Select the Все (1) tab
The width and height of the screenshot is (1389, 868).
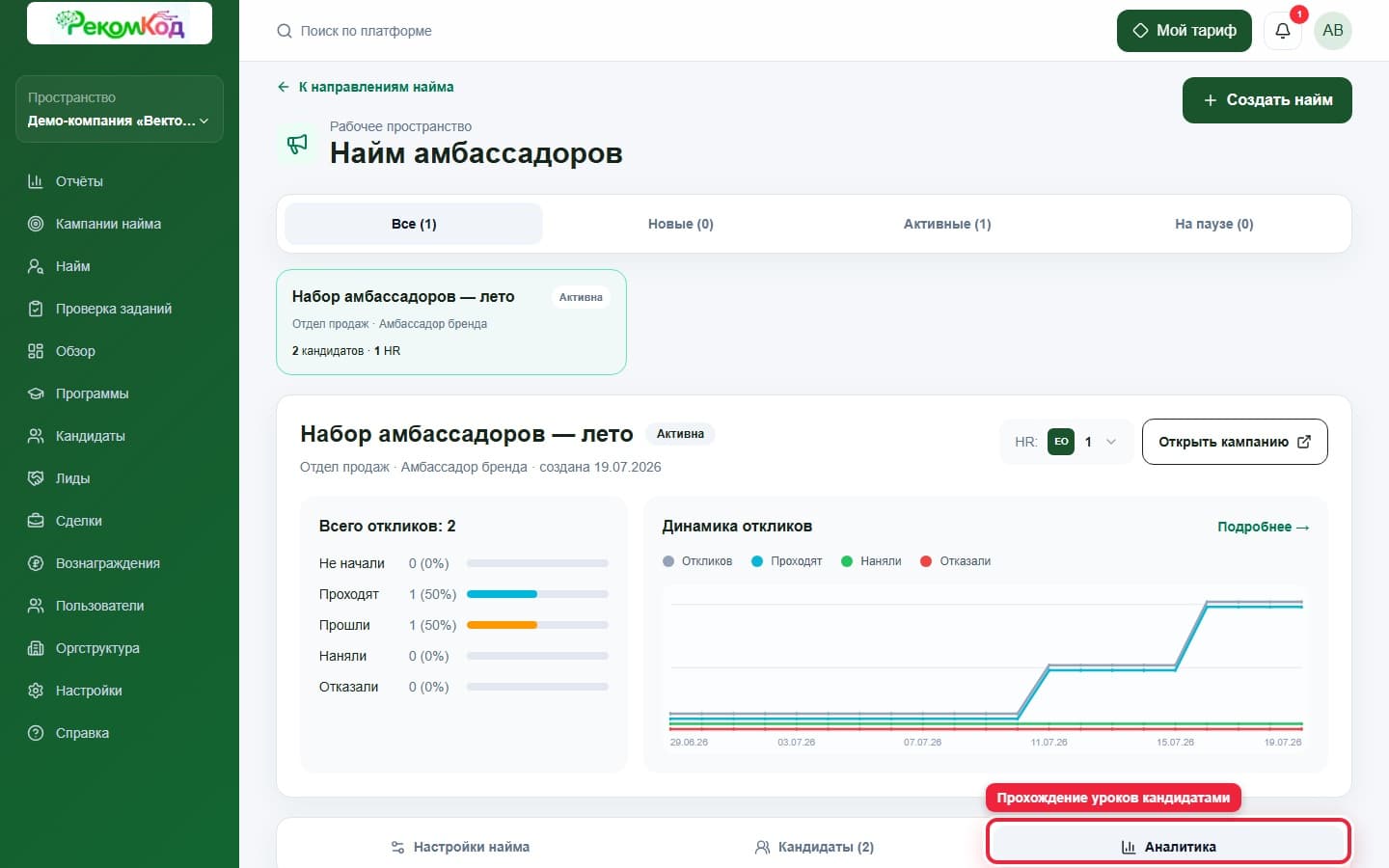pos(414,224)
